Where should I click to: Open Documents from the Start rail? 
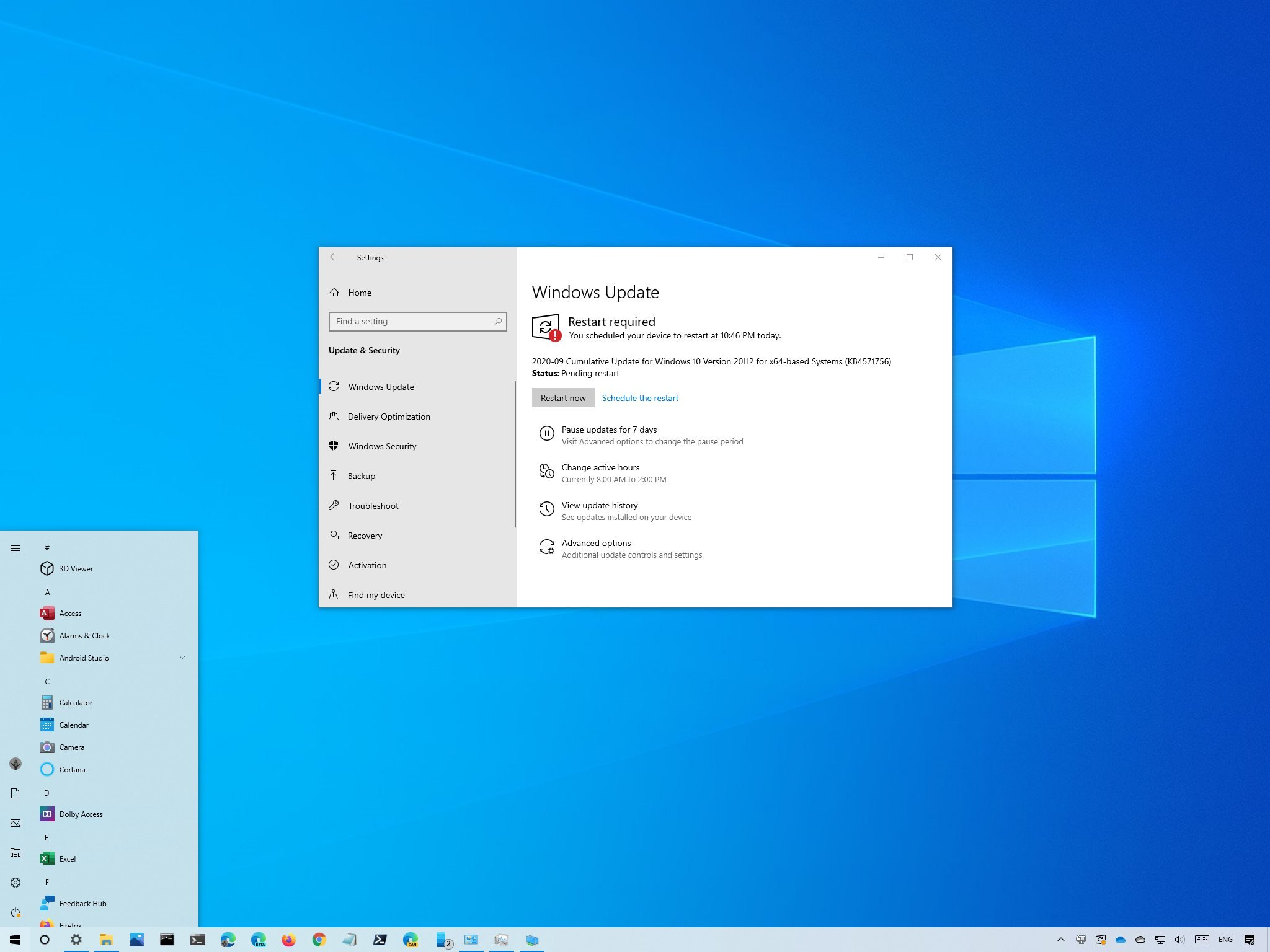[x=16, y=793]
